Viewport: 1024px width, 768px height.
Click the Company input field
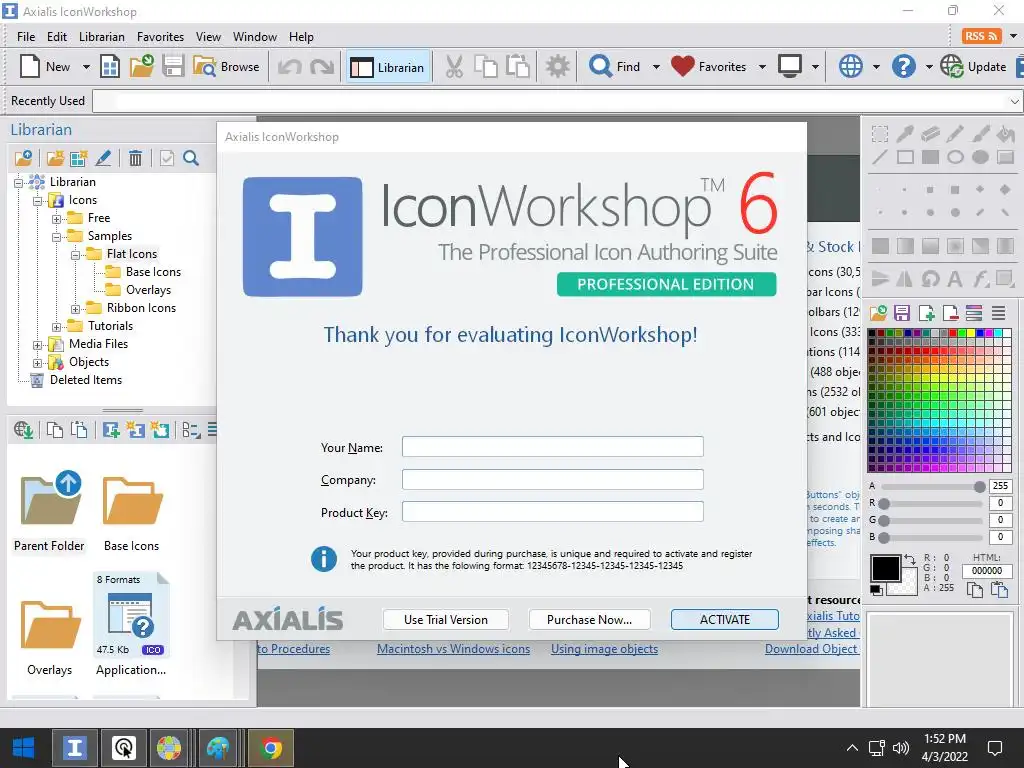click(x=552, y=479)
